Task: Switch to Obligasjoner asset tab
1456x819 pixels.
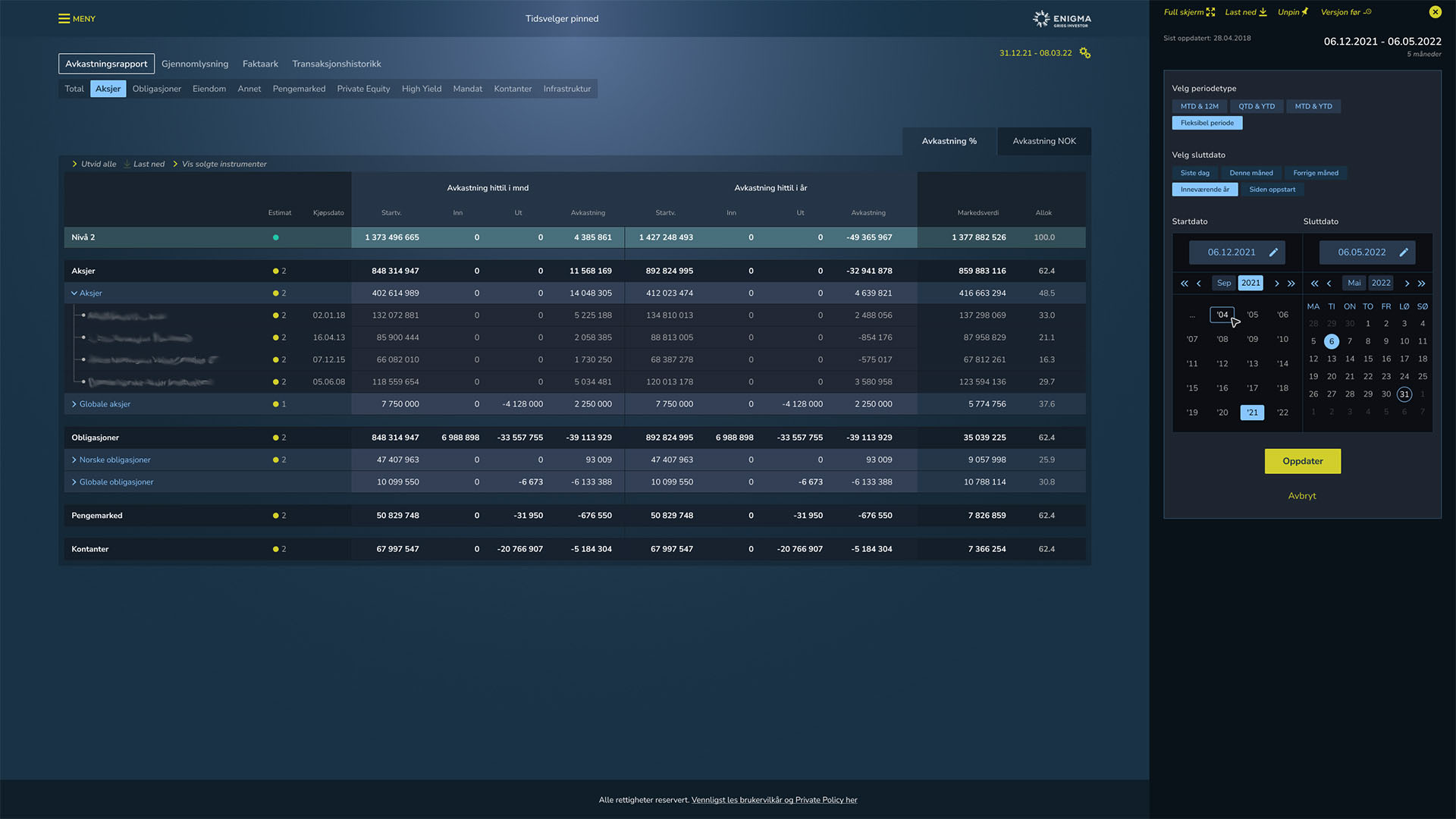Action: (156, 89)
